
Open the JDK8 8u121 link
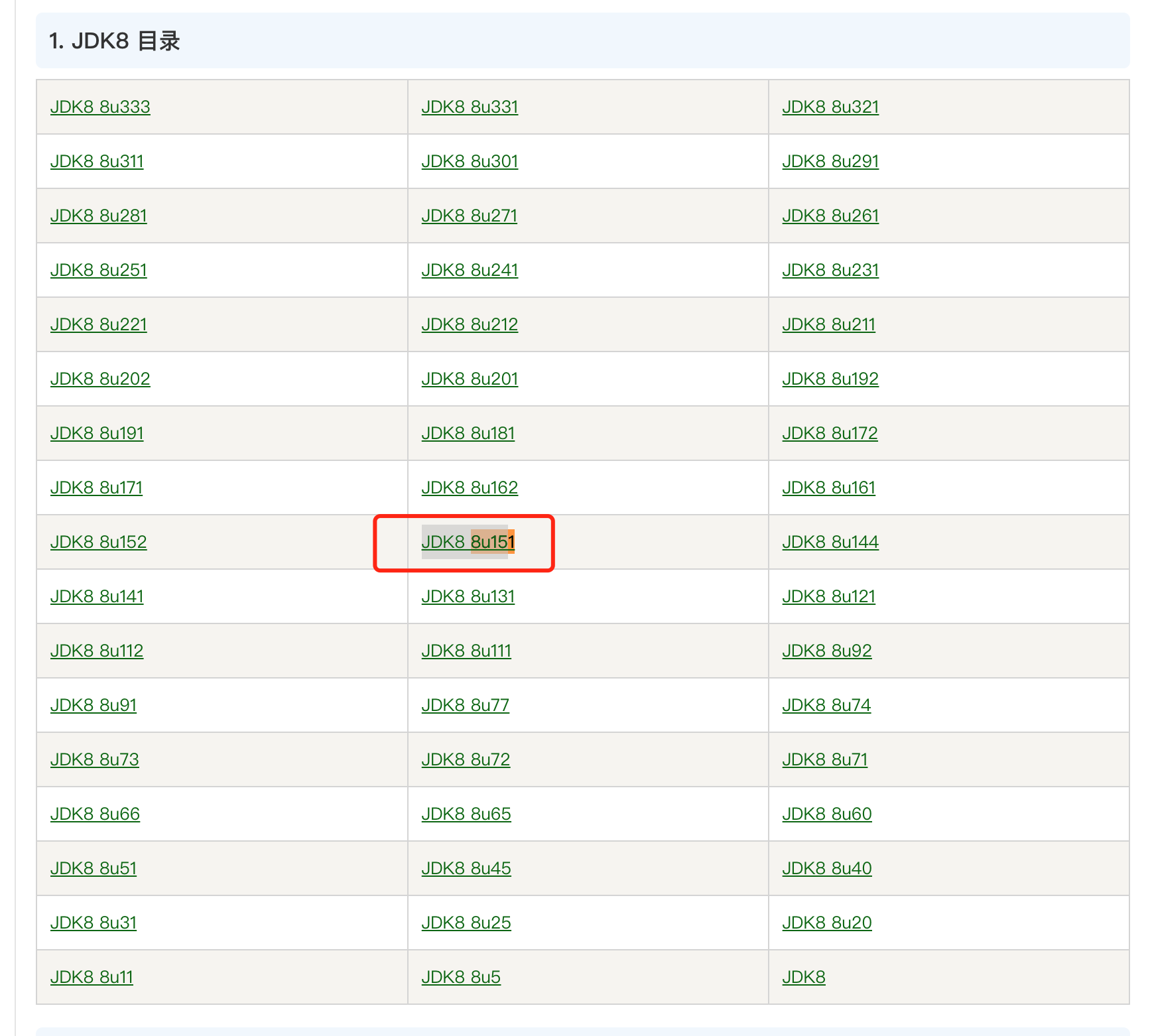[x=829, y=596]
